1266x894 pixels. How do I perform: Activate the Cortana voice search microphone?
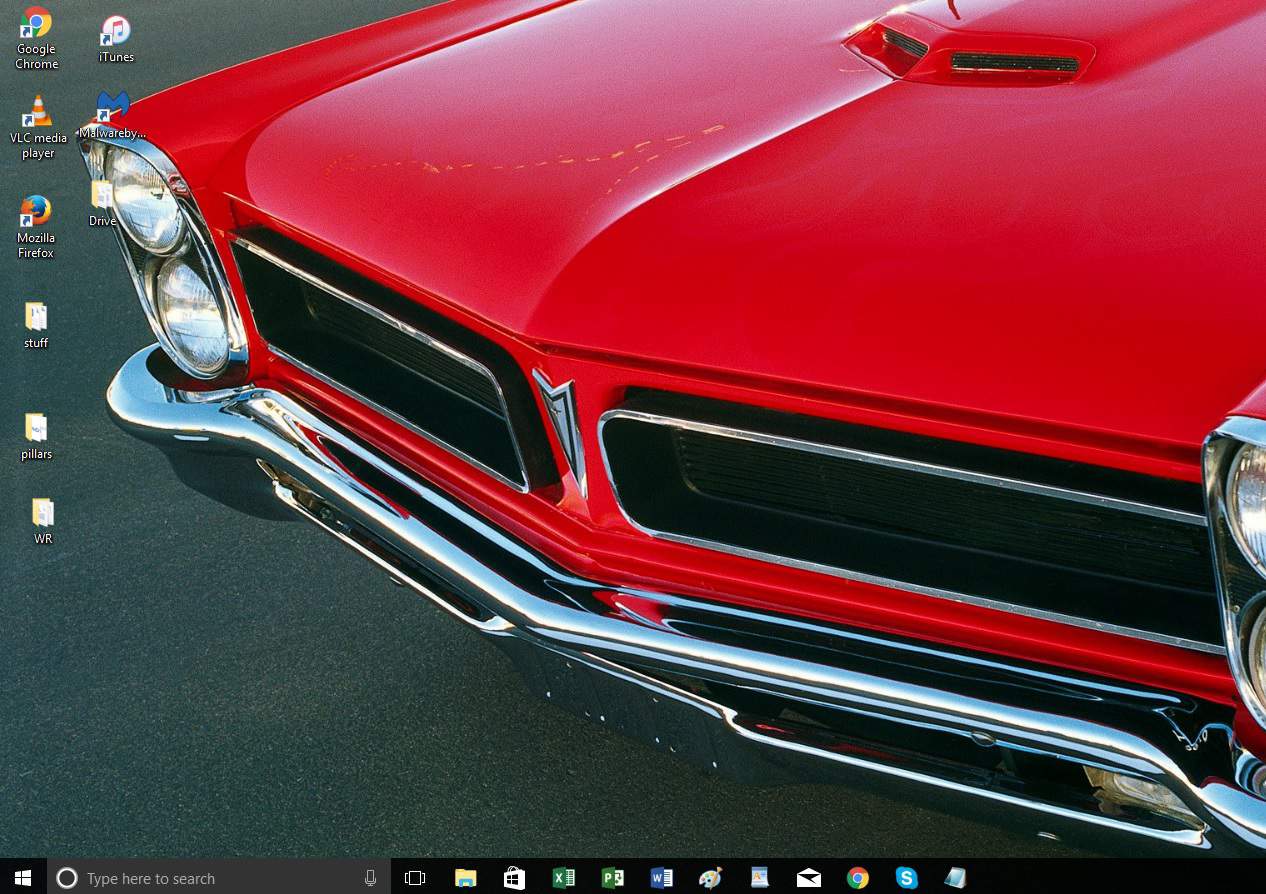coord(370,877)
